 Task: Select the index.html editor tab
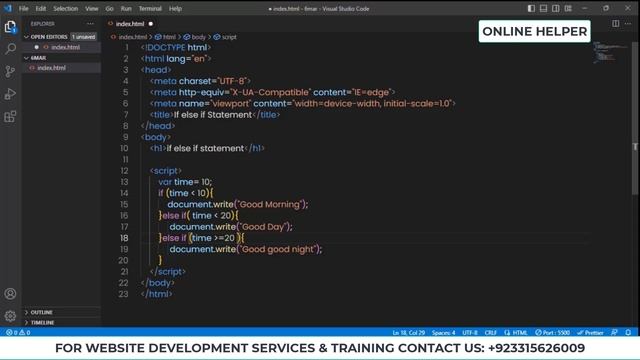[x=130, y=24]
